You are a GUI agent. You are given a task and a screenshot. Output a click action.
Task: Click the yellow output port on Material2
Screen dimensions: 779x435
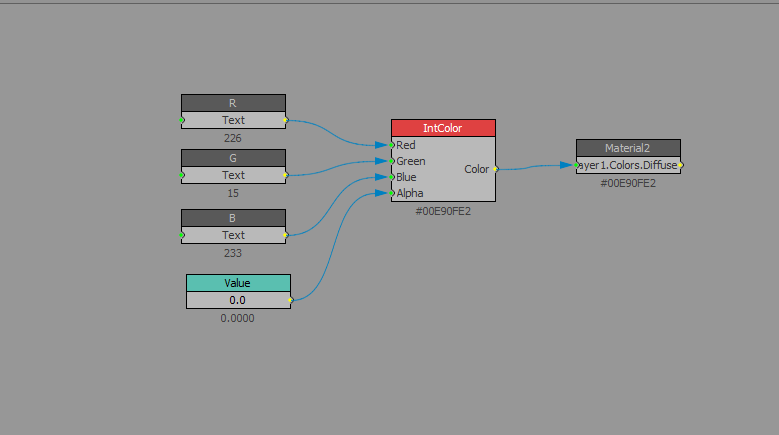click(x=681, y=165)
